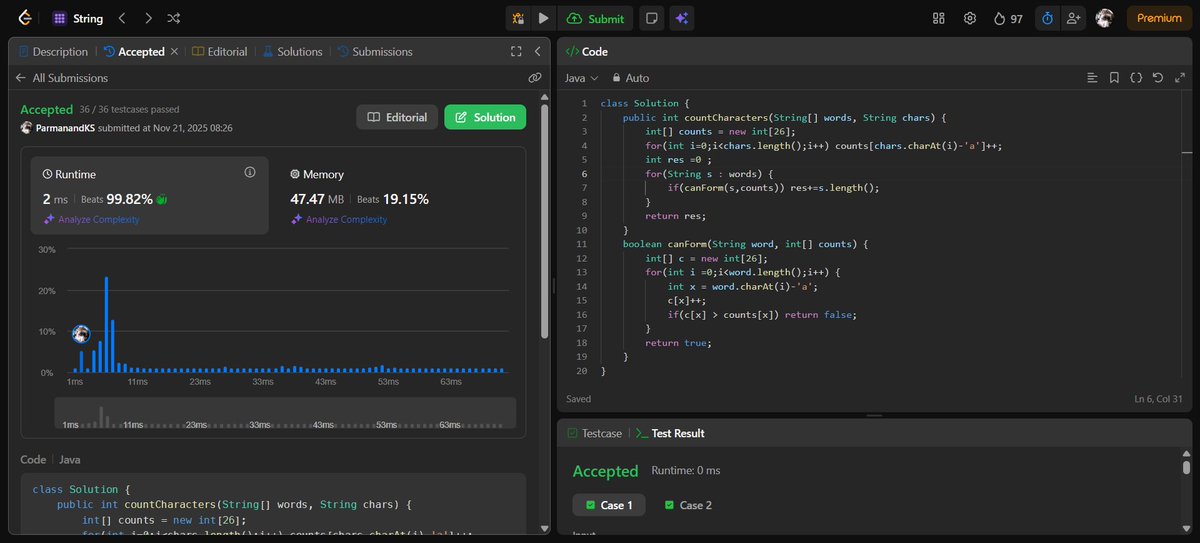Open the notes sticky-note icon
This screenshot has width=1200, height=543.
click(651, 18)
